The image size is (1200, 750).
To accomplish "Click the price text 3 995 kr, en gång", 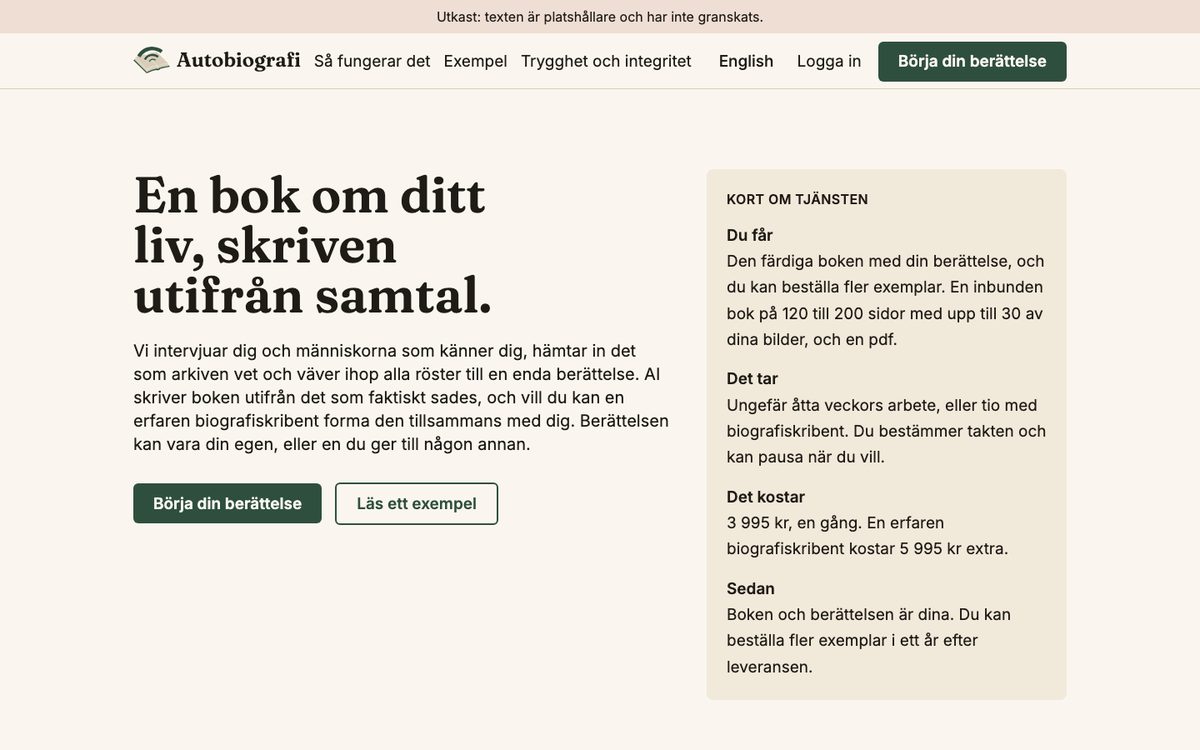I will (792, 522).
